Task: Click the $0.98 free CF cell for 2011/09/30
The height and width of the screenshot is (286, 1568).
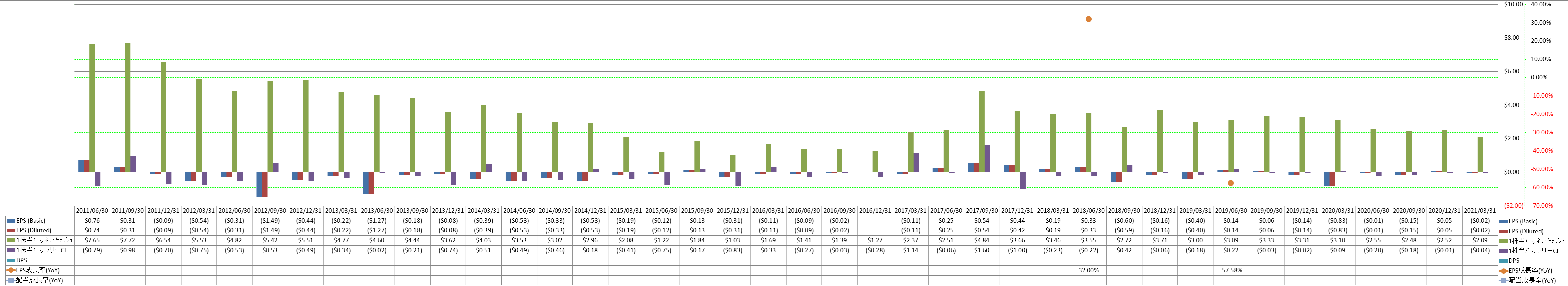Action: [x=128, y=250]
